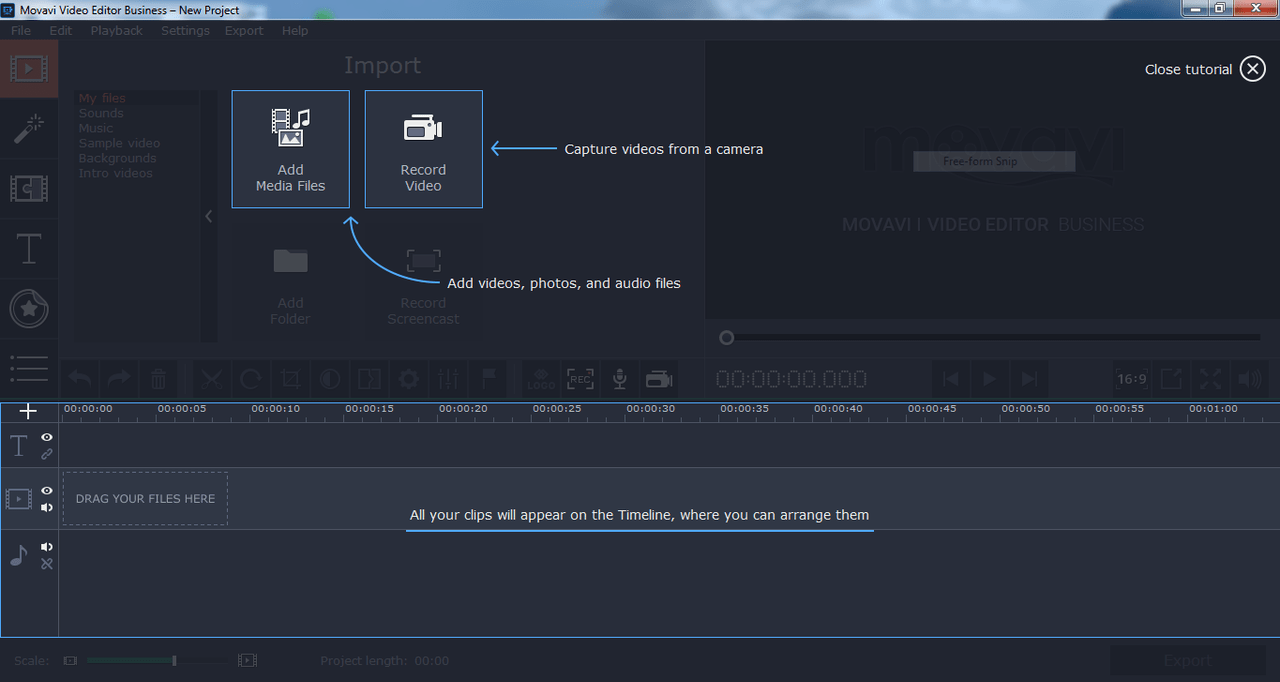Viewport: 1280px width, 682px height.
Task: Click the fullscreen preview arrows icon
Action: click(1210, 379)
